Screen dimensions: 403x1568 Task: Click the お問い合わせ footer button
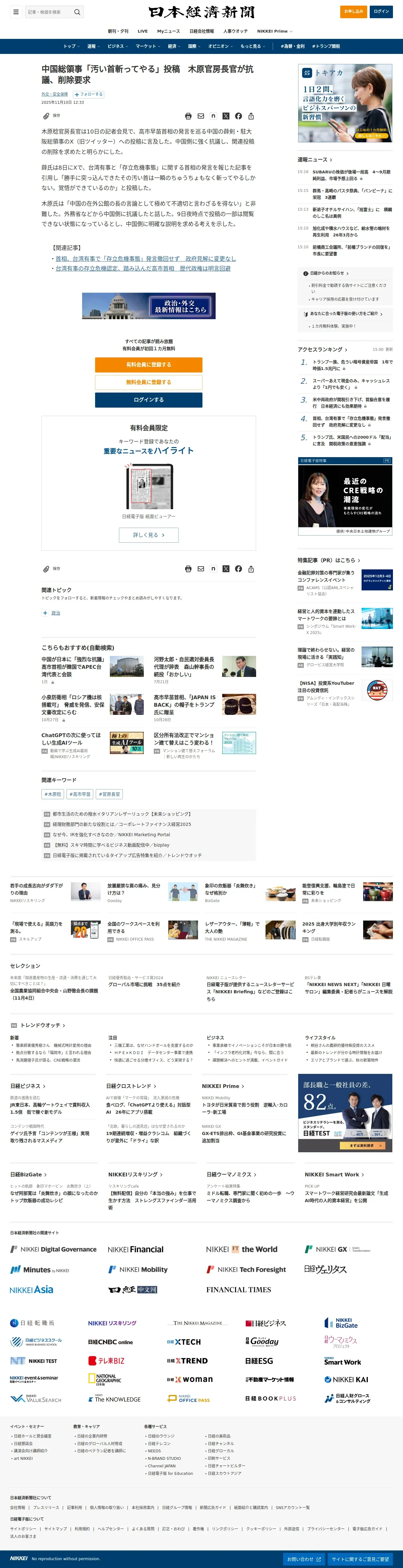click(x=304, y=1559)
